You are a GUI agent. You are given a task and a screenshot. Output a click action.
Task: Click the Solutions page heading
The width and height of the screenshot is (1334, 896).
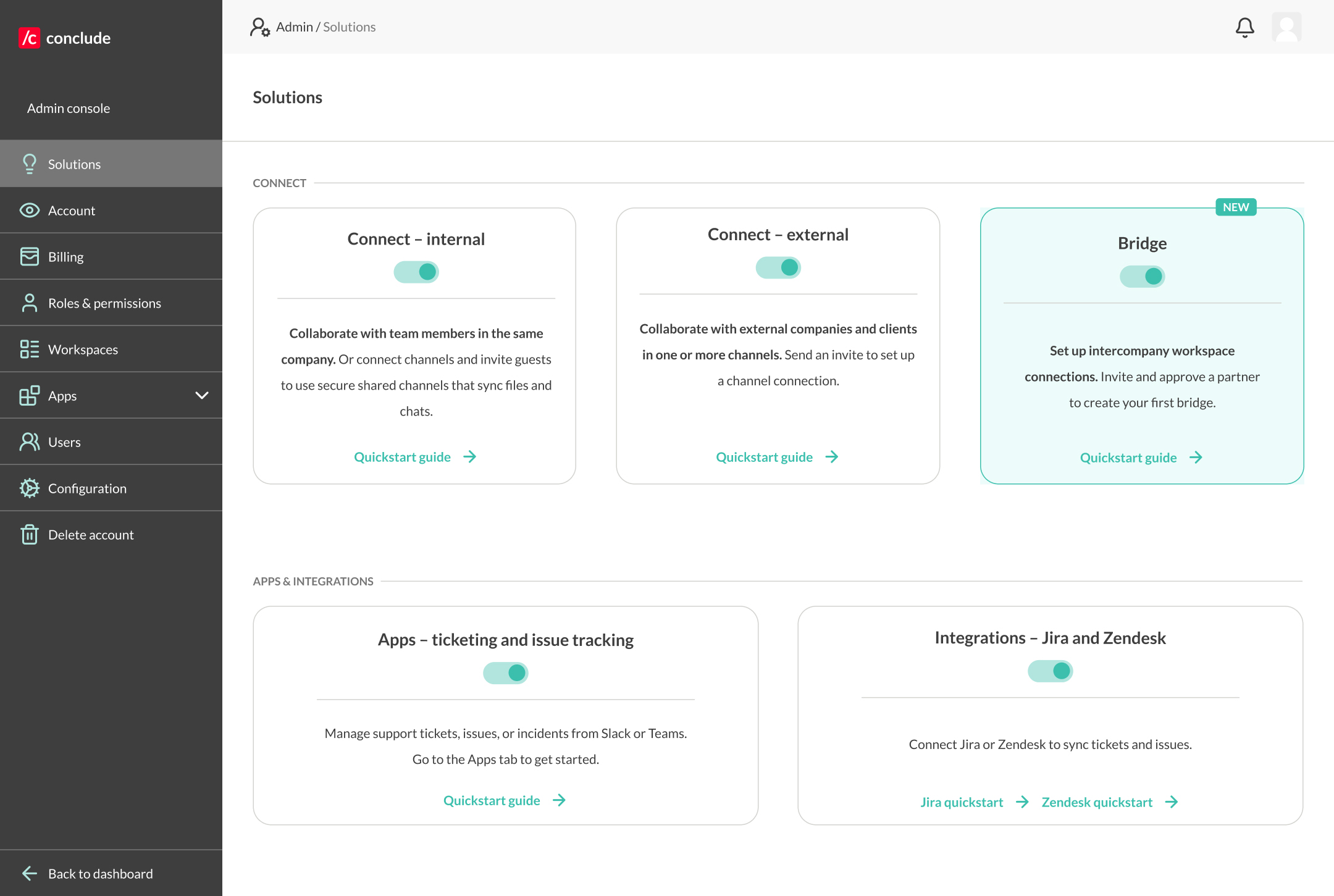(x=287, y=97)
